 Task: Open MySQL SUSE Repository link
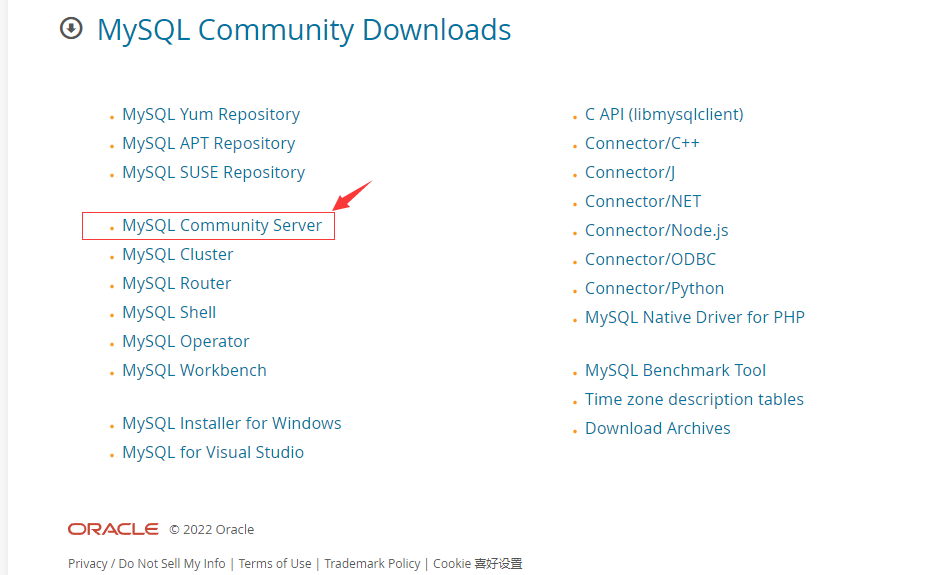pyautogui.click(x=213, y=172)
